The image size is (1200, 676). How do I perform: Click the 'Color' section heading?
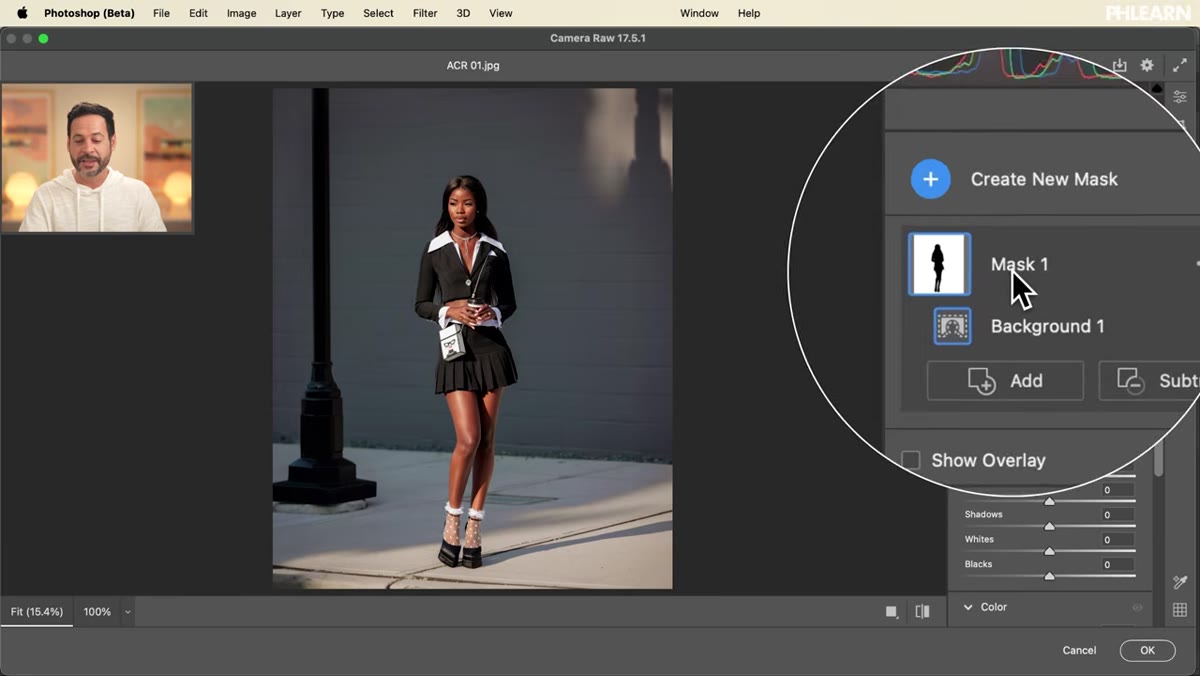click(x=993, y=607)
